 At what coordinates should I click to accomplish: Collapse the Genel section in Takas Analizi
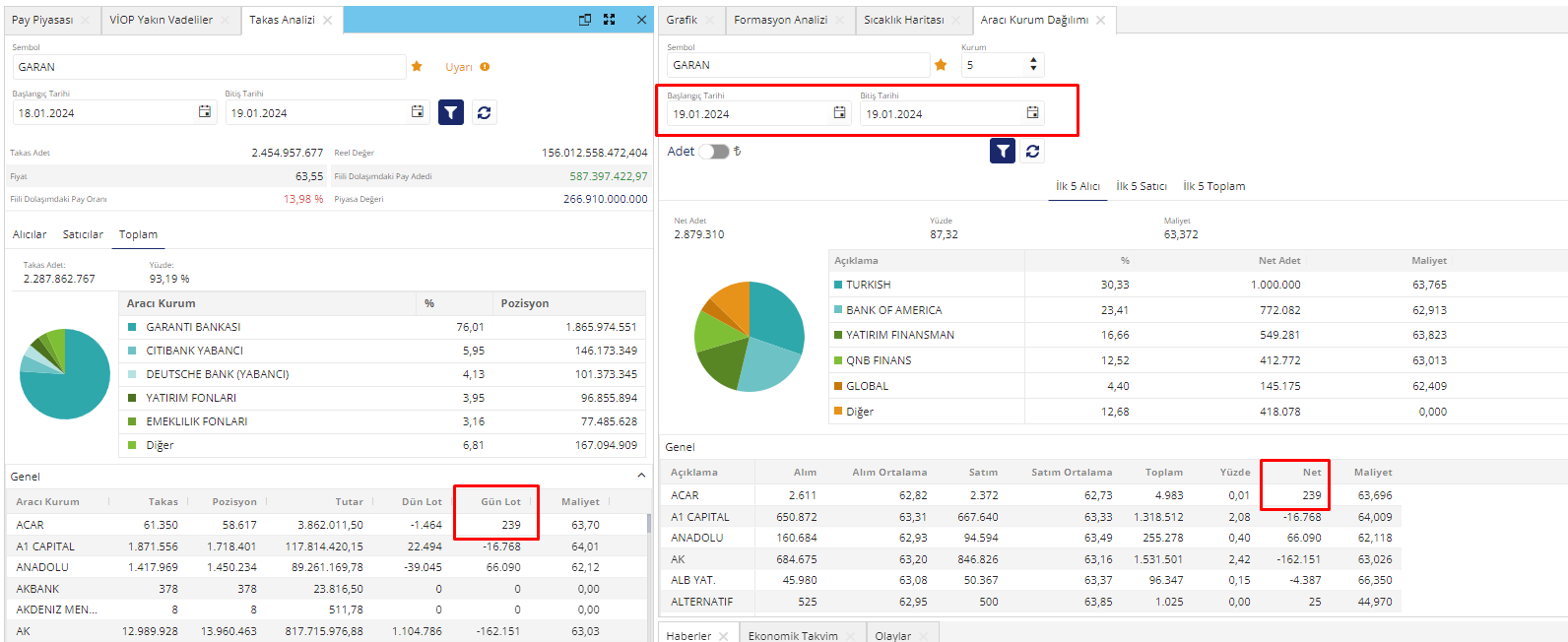pos(641,476)
